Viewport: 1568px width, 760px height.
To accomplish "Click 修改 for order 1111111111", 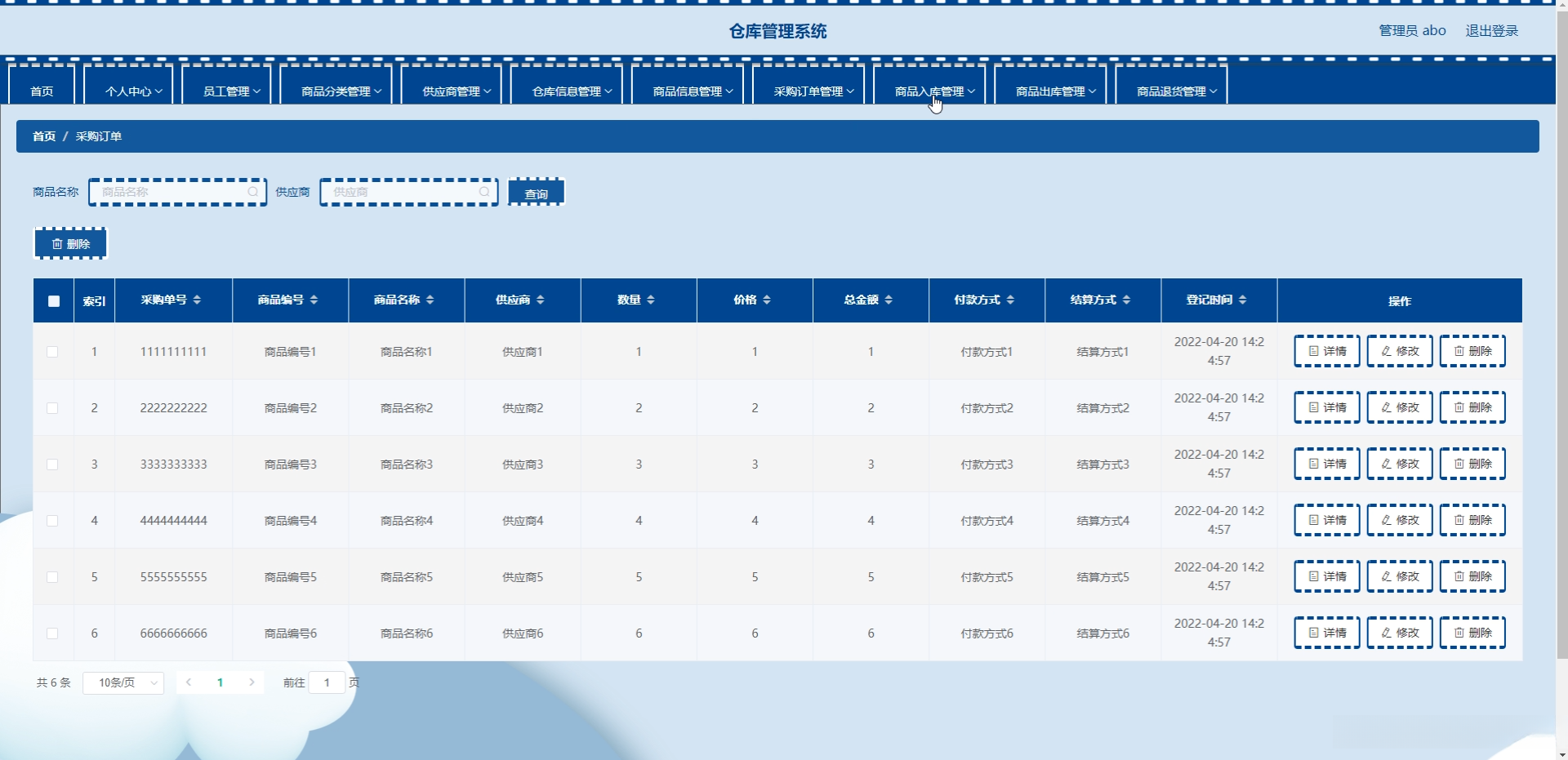I will pyautogui.click(x=1400, y=351).
